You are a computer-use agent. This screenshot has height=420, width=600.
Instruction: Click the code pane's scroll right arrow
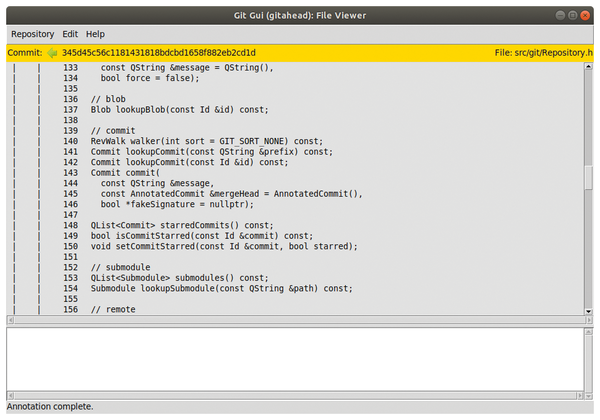click(x=589, y=320)
